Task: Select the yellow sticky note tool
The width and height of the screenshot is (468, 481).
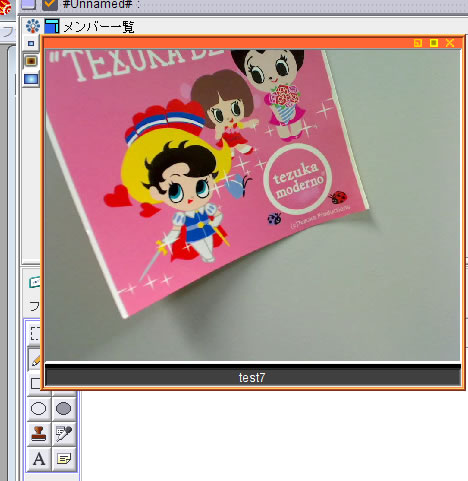Action: 64,459
